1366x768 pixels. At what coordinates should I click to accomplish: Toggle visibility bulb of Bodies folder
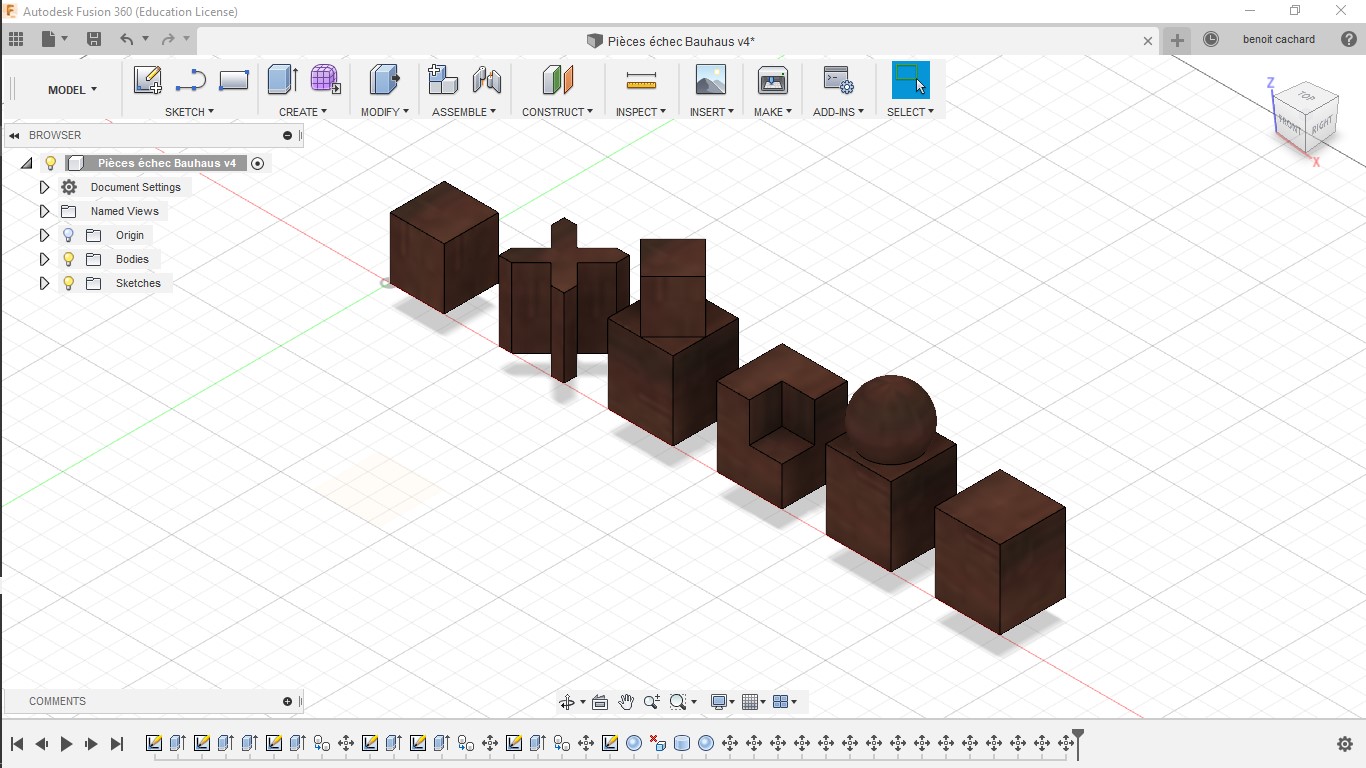(69, 259)
